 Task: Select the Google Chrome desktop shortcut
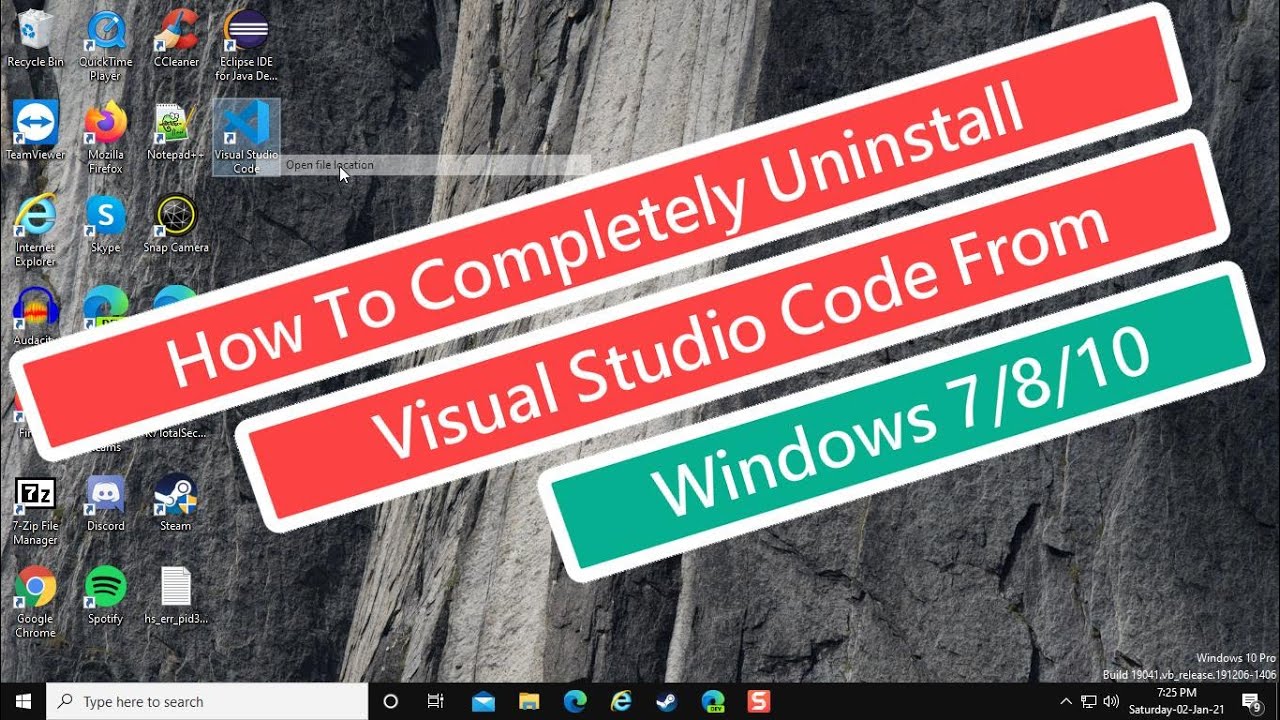35,603
